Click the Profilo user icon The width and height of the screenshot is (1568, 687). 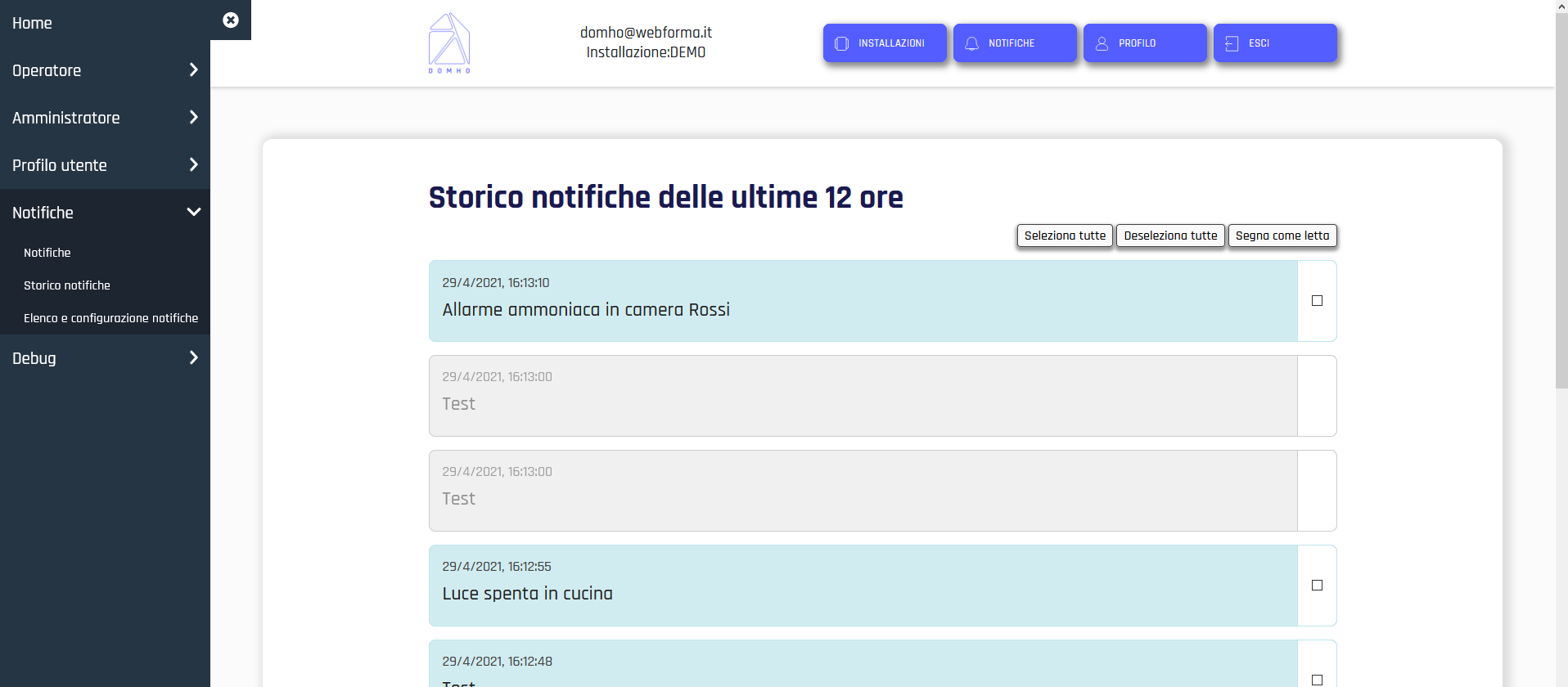1102,43
